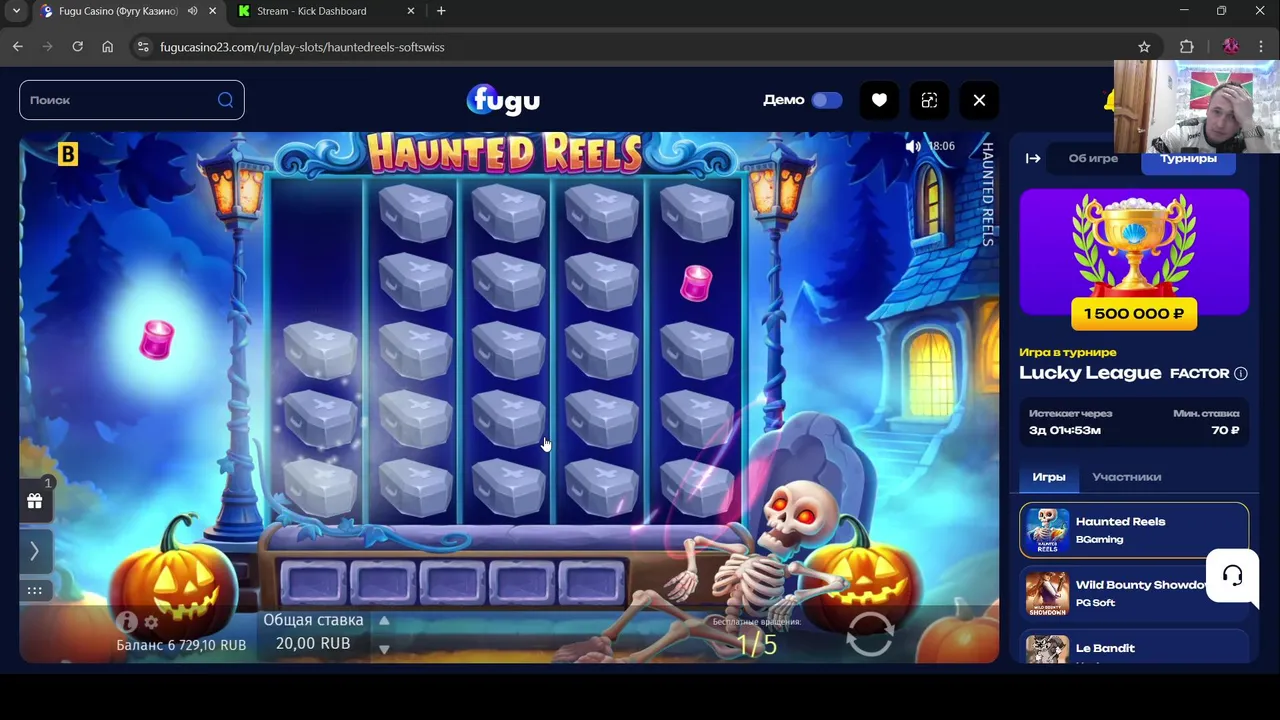The image size is (1280, 720).
Task: Click the magnifier icon in search box
Action: tap(225, 100)
